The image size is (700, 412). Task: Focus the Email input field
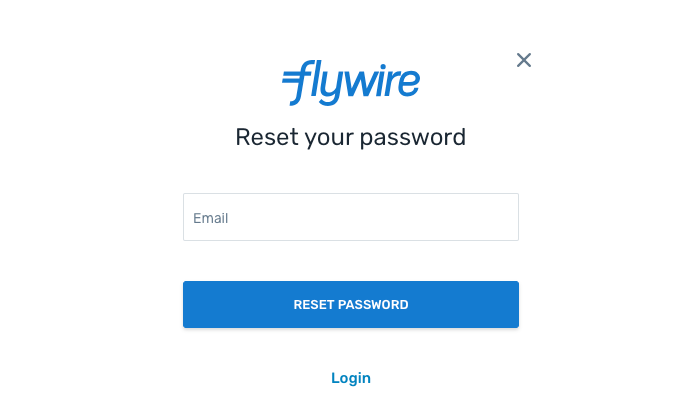coord(351,217)
